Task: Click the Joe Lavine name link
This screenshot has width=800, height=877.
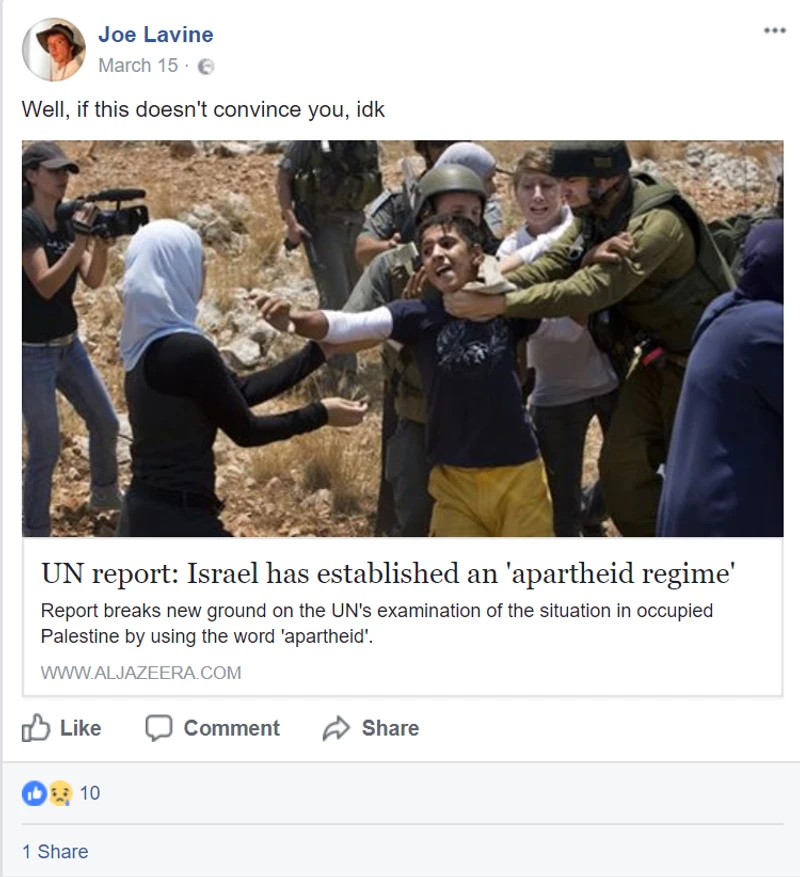Action: 156,35
